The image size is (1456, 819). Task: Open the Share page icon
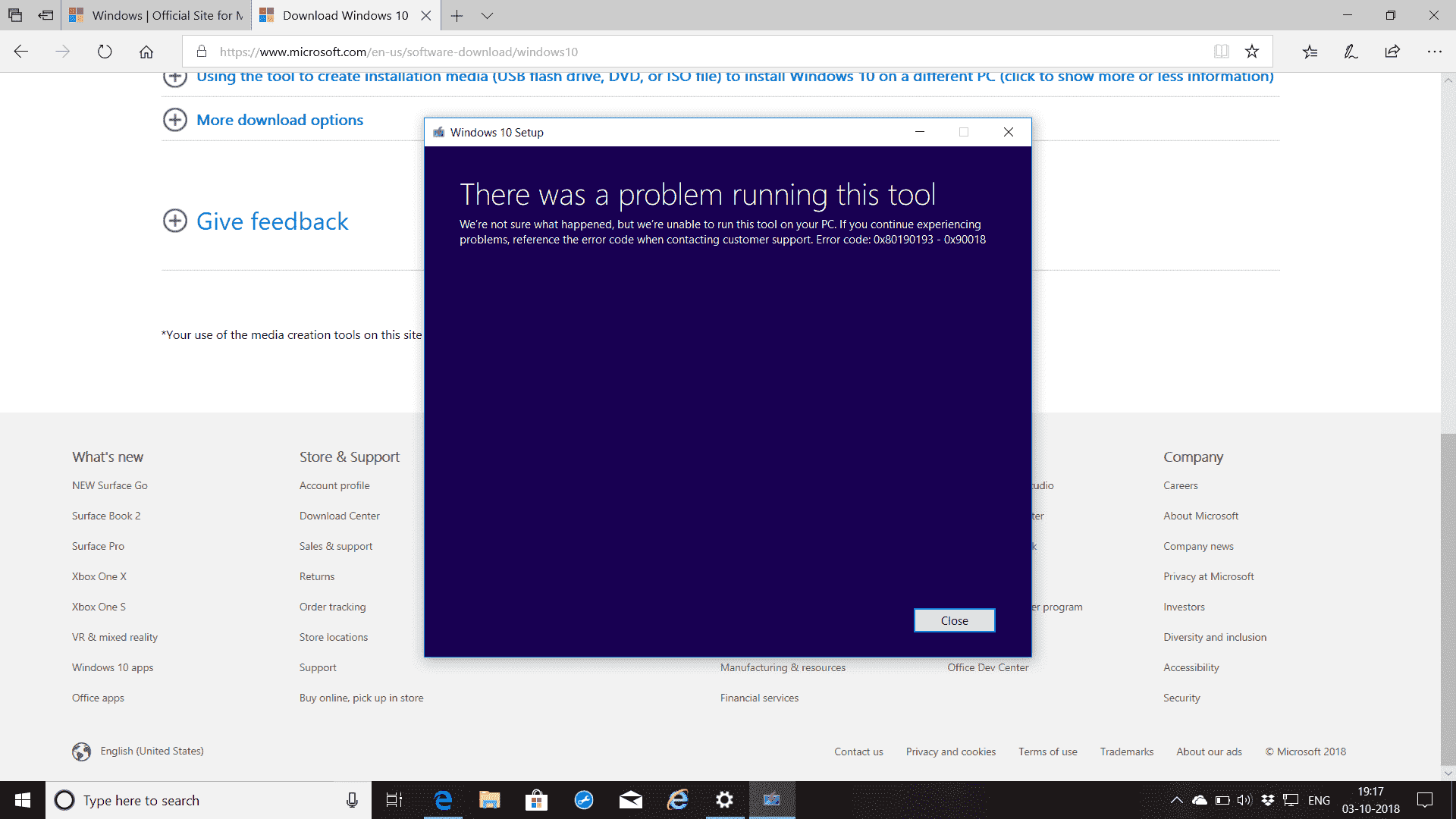click(1392, 52)
